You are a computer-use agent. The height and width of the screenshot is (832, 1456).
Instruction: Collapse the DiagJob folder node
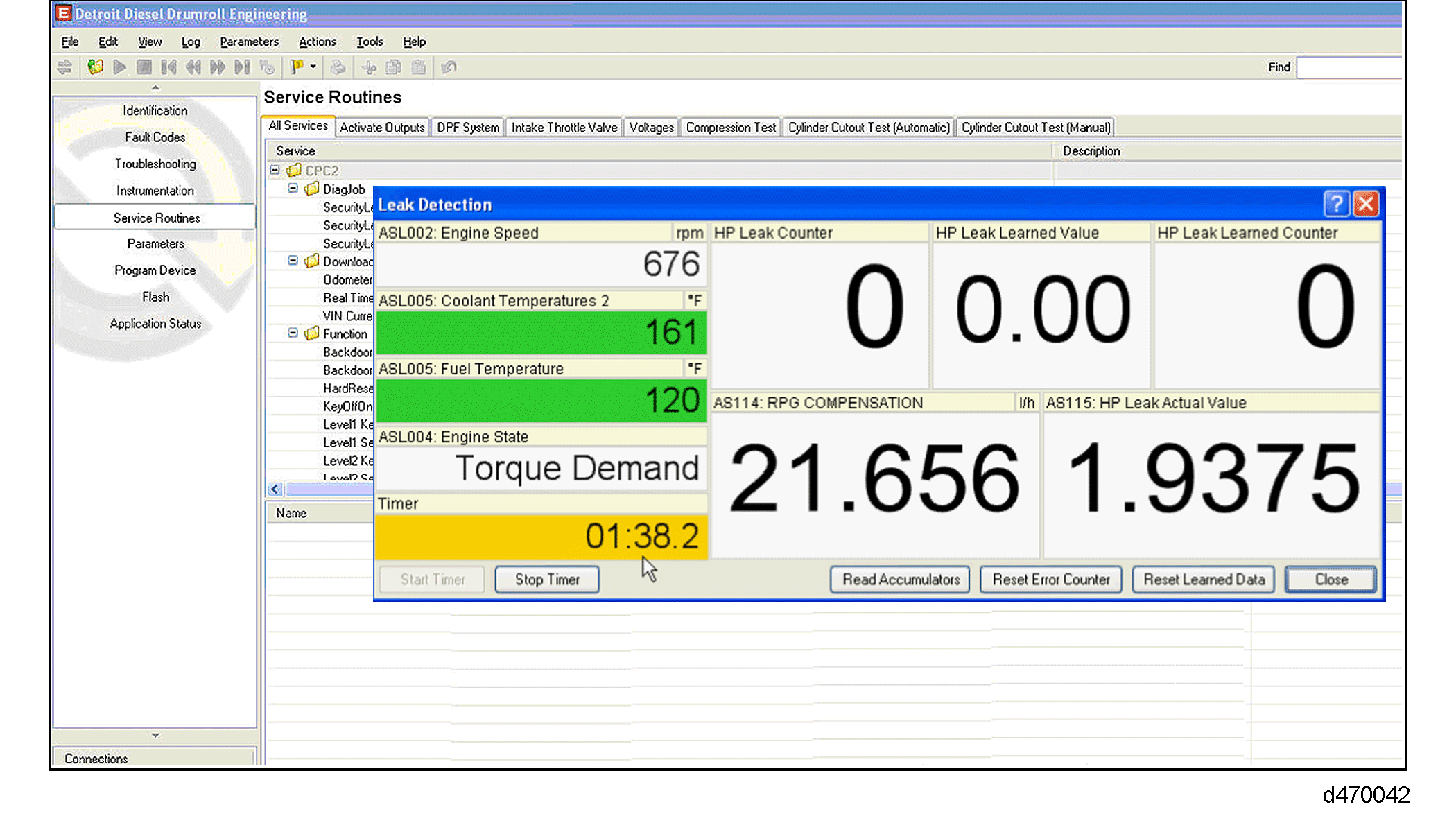(293, 189)
